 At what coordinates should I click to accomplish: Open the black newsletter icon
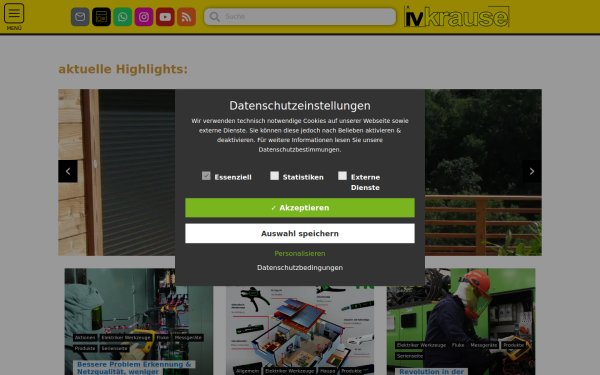pyautogui.click(x=101, y=17)
